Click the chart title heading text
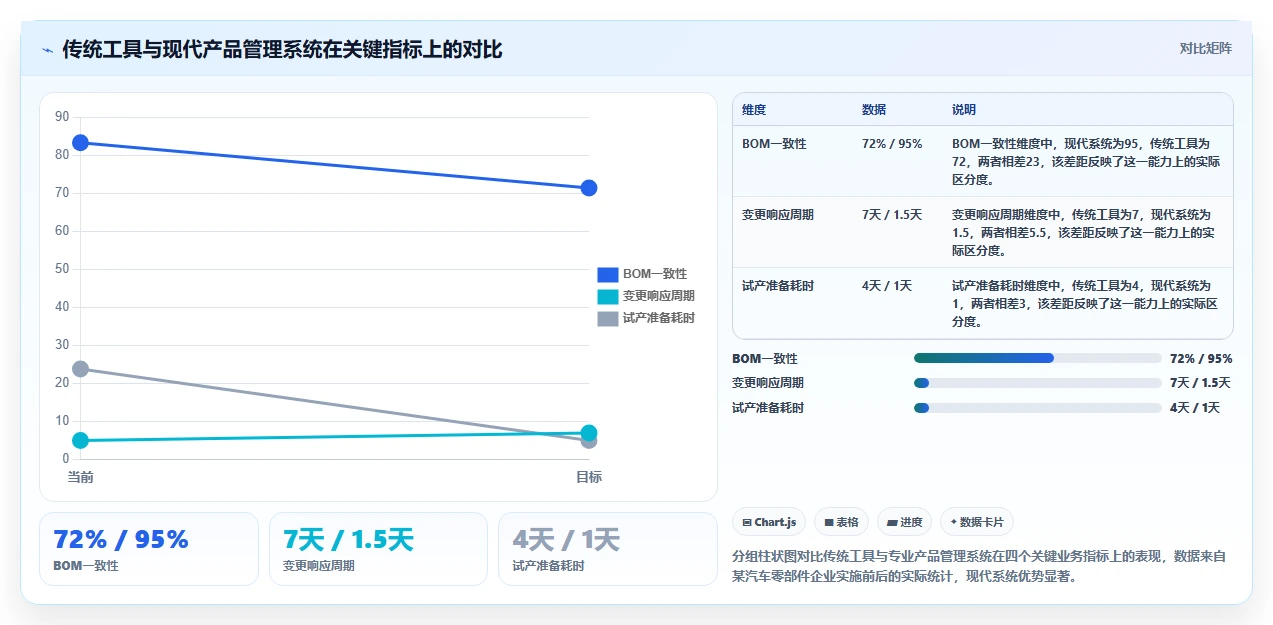The width and height of the screenshot is (1273, 625). click(x=282, y=49)
